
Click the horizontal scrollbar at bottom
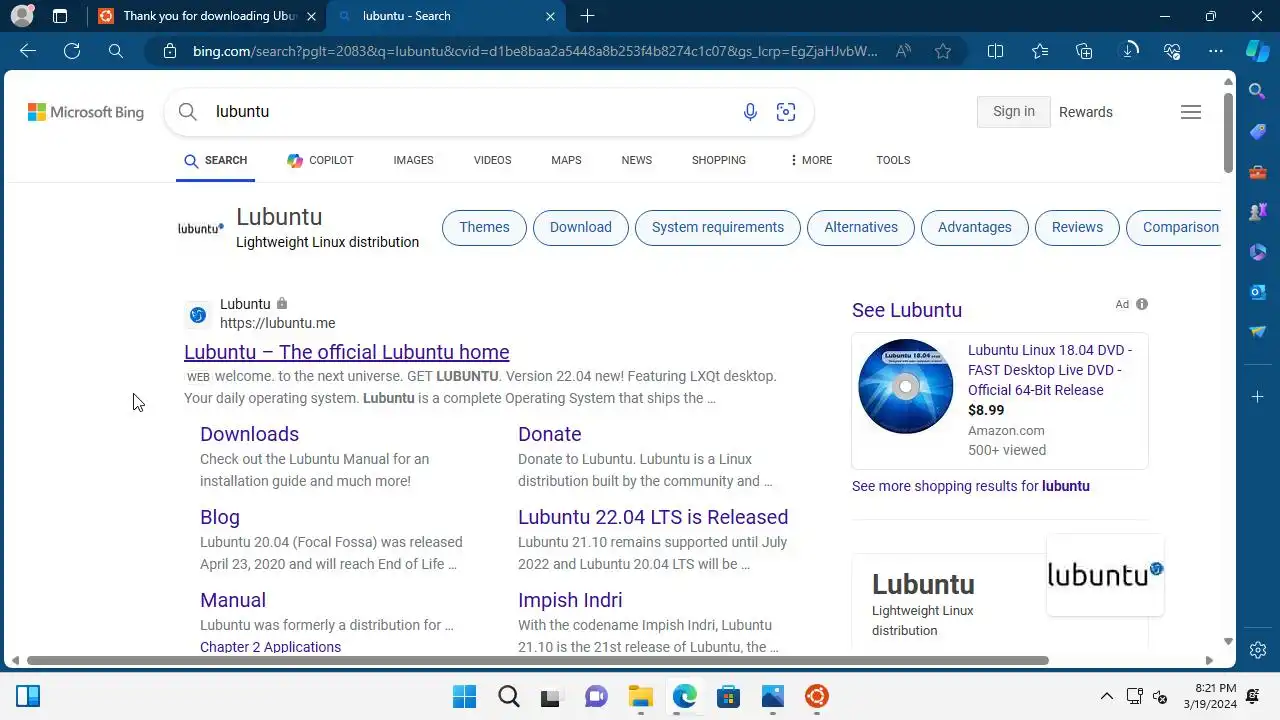537,660
